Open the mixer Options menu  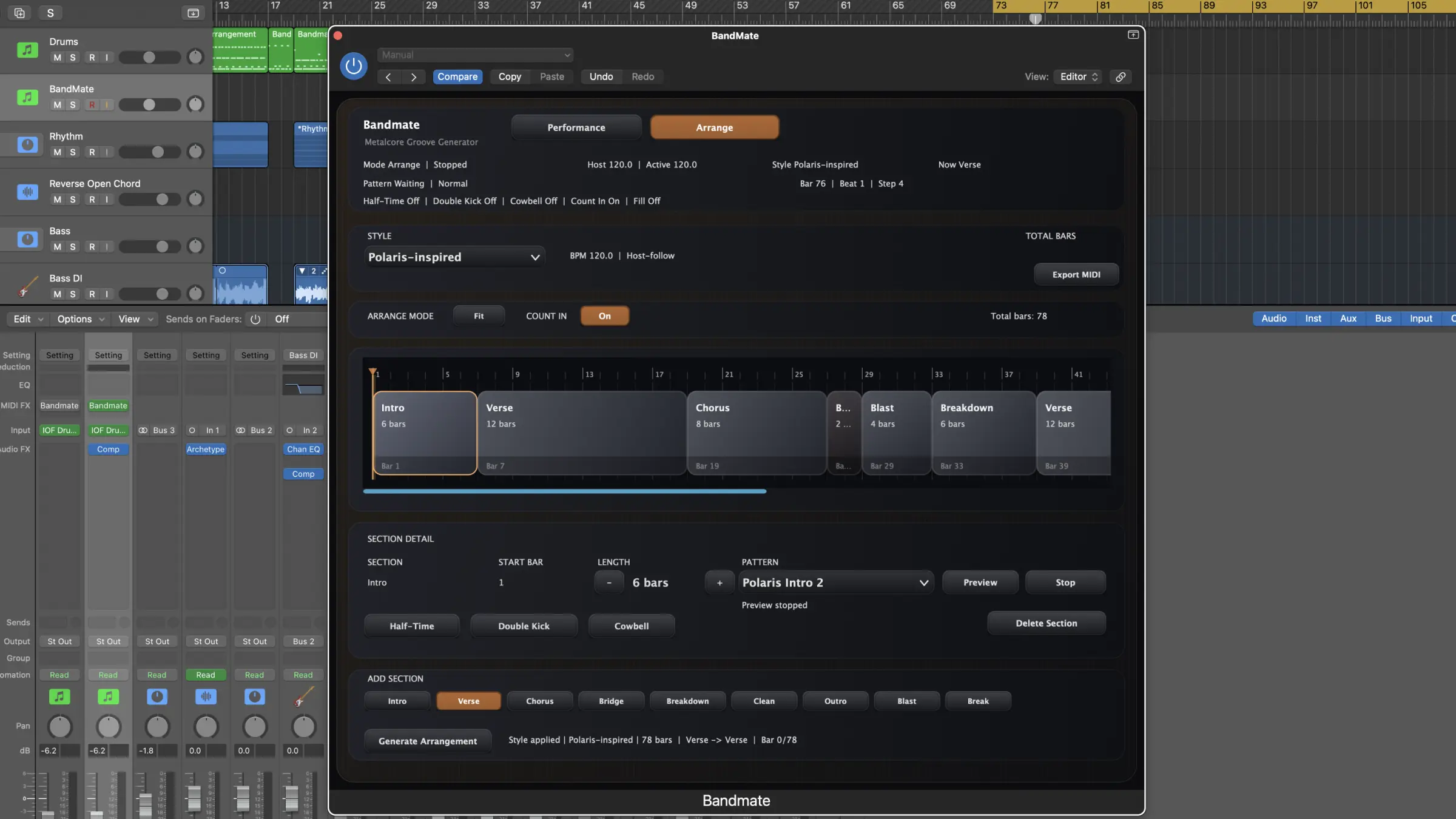coord(81,319)
